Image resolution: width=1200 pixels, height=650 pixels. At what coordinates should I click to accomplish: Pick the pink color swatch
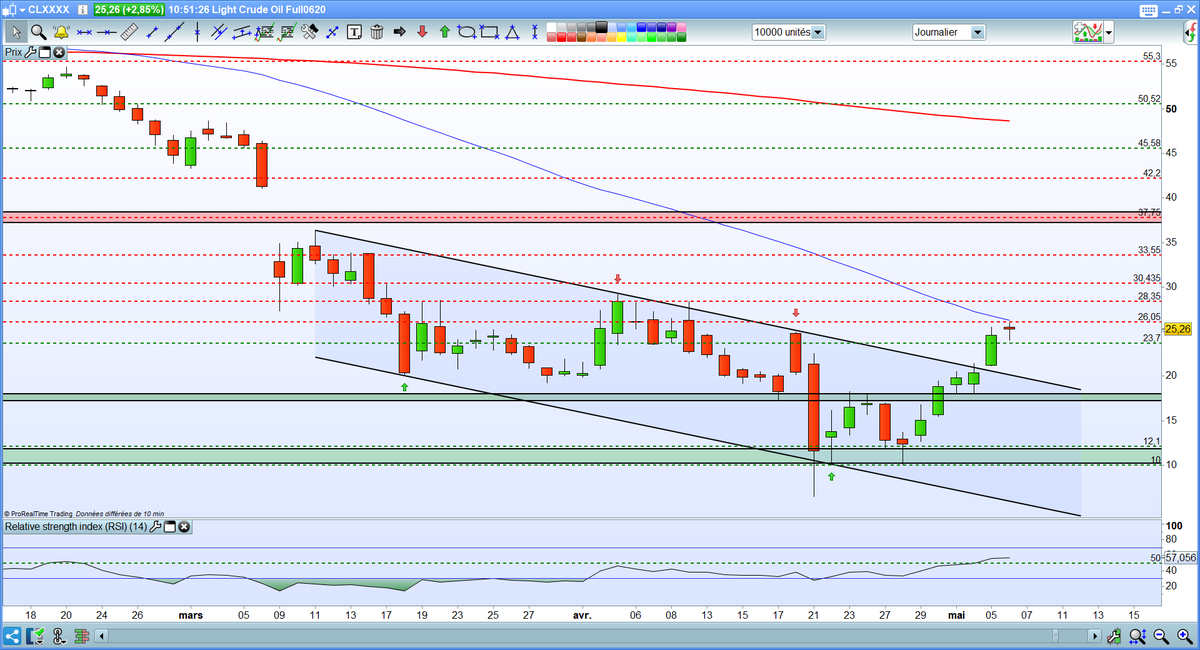click(681, 27)
